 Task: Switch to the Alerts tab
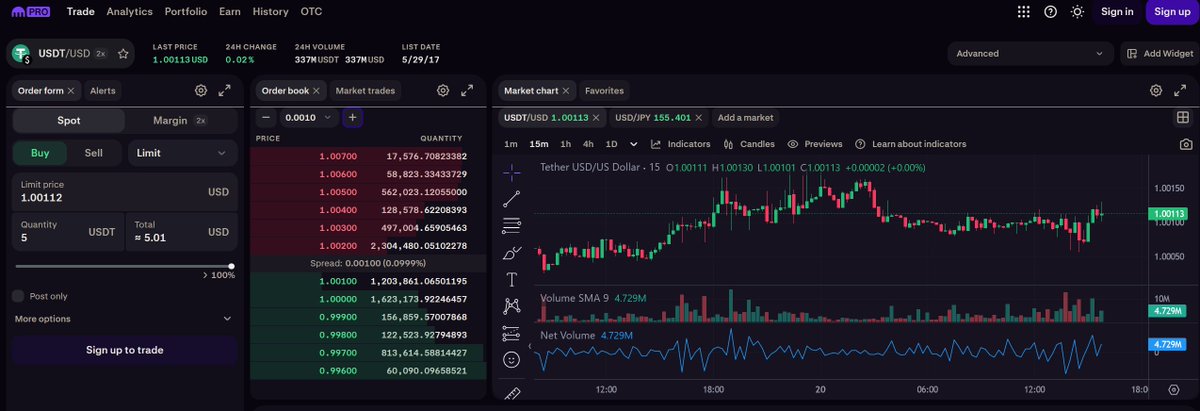point(103,91)
